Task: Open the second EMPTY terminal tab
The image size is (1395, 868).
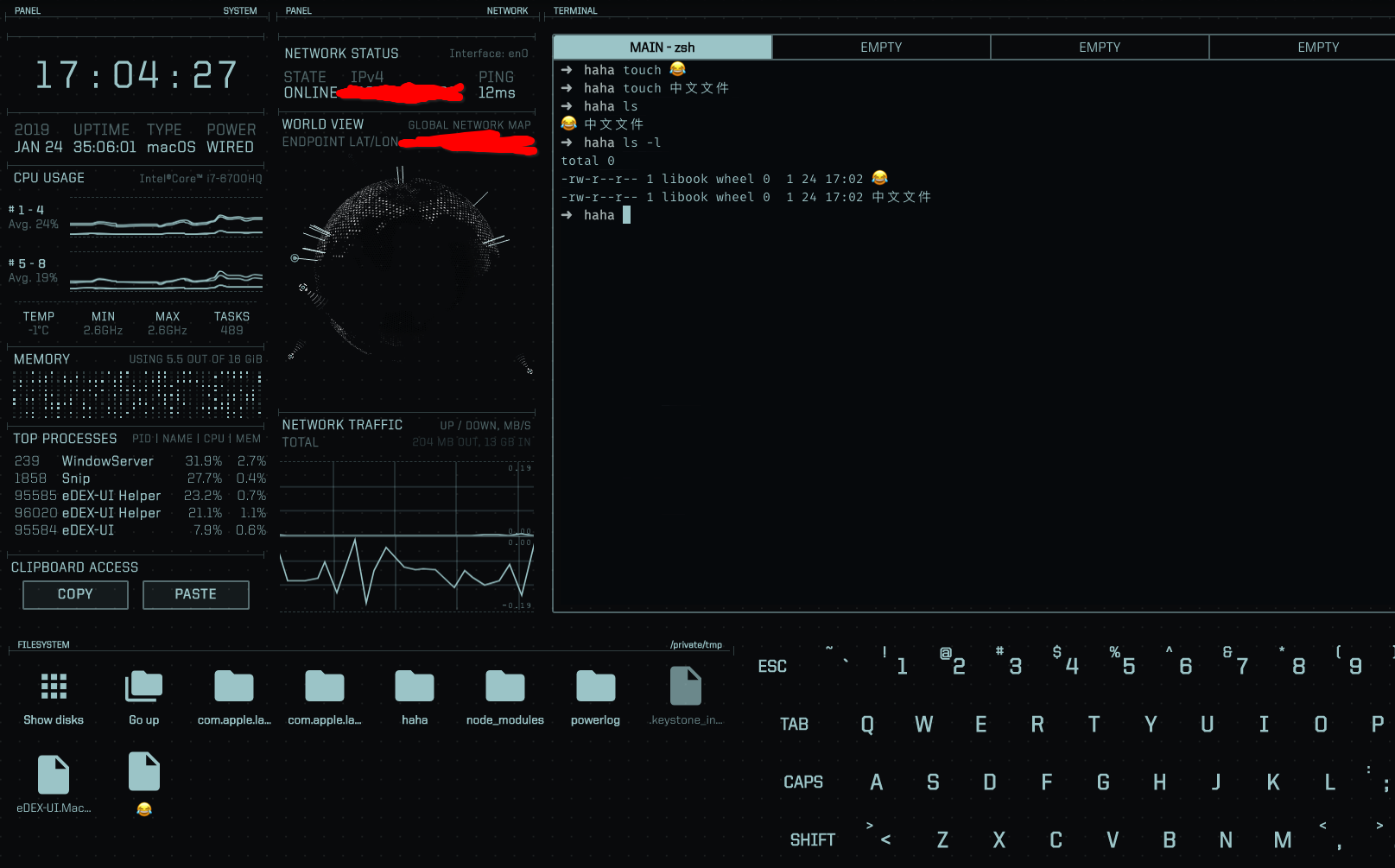Action: pos(881,48)
